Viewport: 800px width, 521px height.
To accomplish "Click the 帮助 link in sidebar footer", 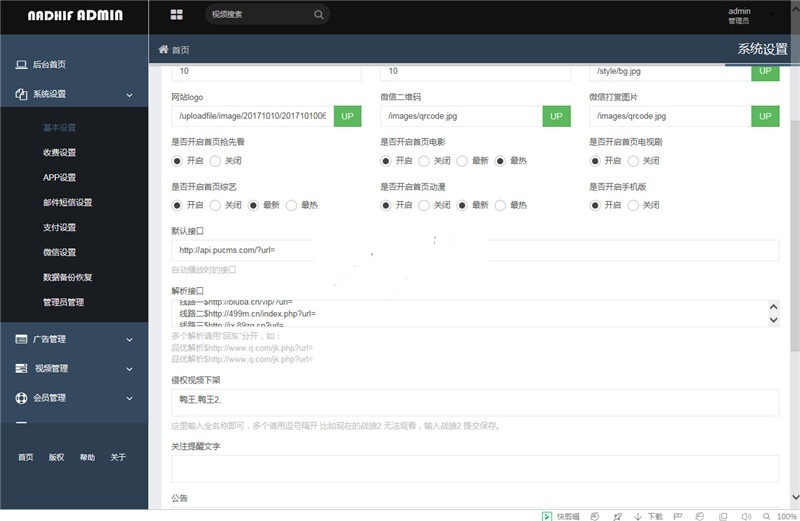I will pyautogui.click(x=87, y=457).
